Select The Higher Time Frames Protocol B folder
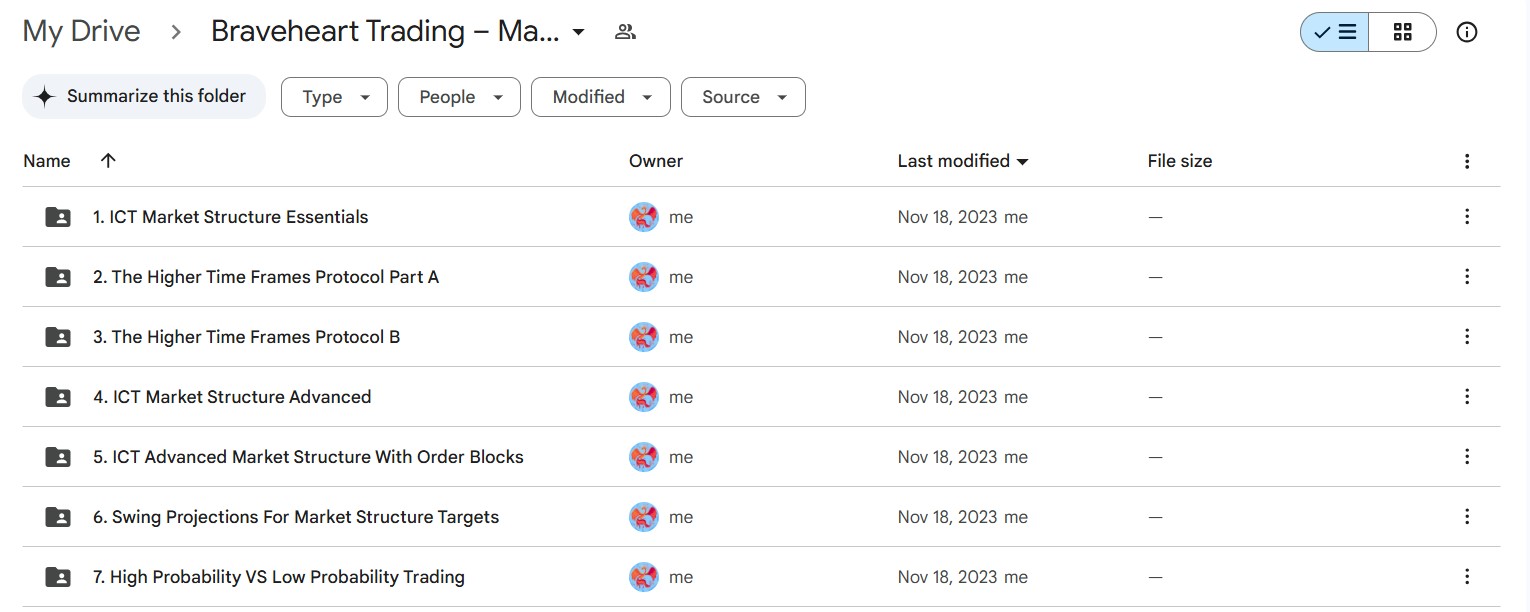 pyautogui.click(x=246, y=337)
